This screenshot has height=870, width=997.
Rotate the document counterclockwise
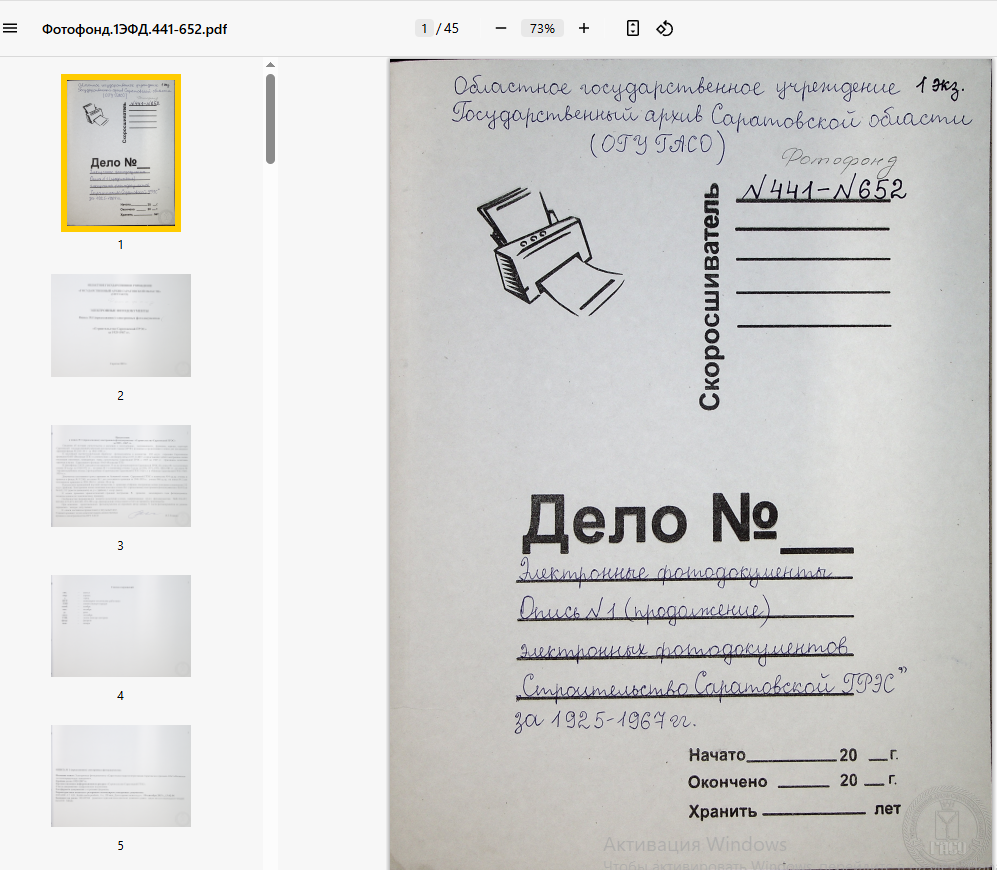point(664,28)
